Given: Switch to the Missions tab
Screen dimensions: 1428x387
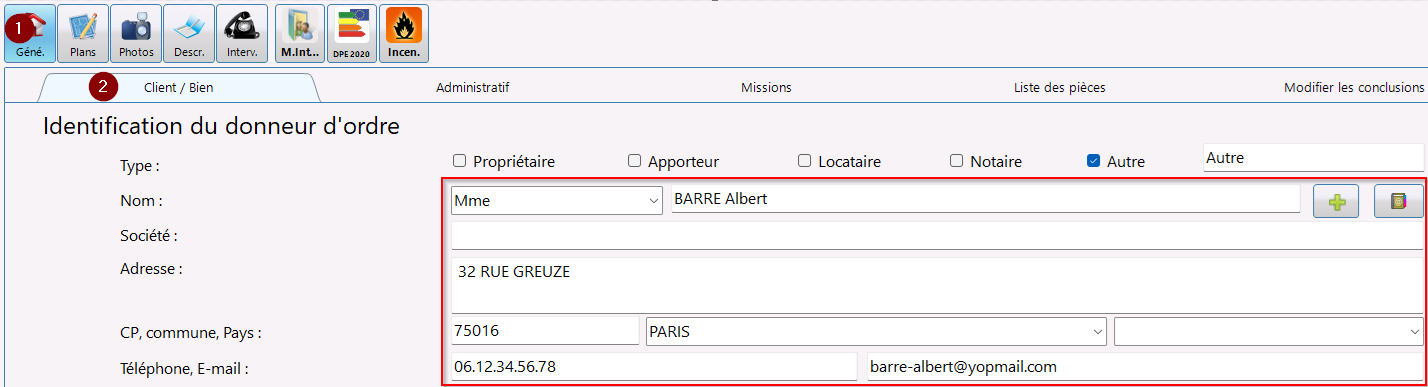Looking at the screenshot, I should (766, 88).
